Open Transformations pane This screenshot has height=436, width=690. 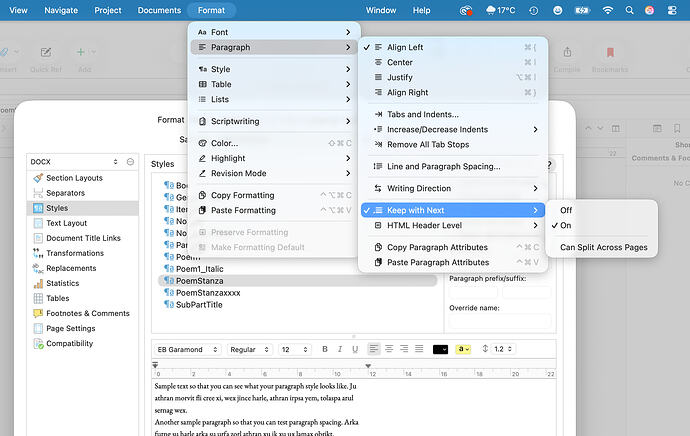point(83,253)
